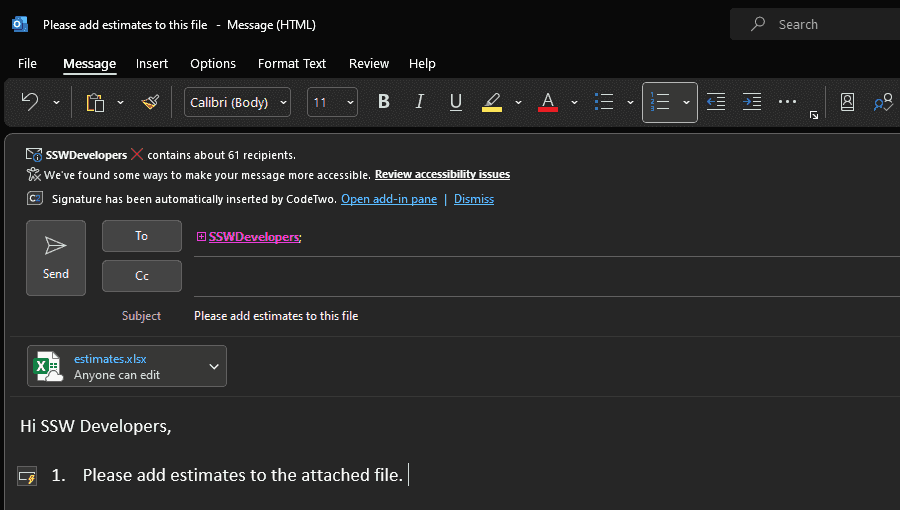
Task: Open the Insert ribbon tab
Action: point(152,63)
